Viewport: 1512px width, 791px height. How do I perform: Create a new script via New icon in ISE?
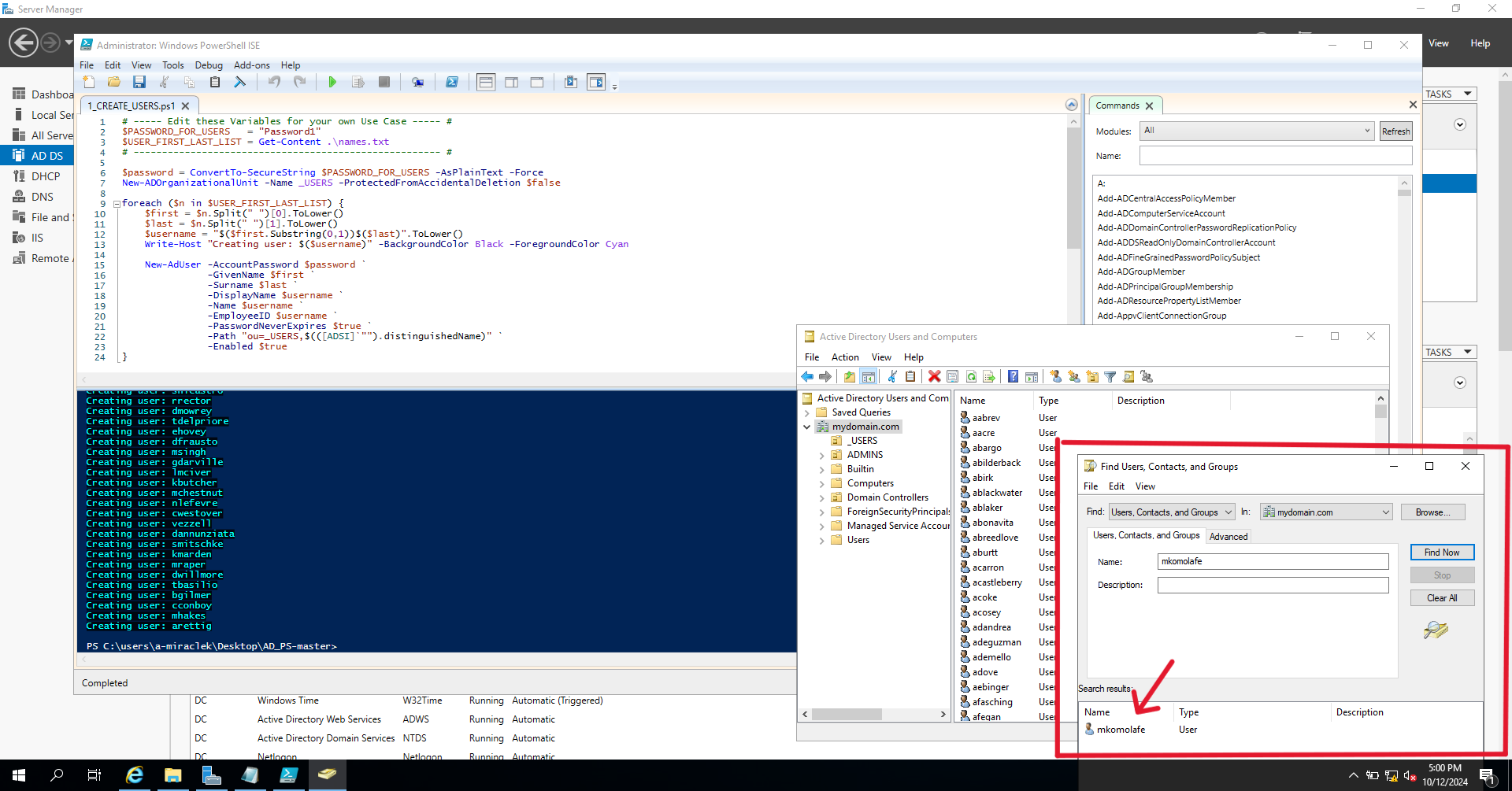point(88,82)
